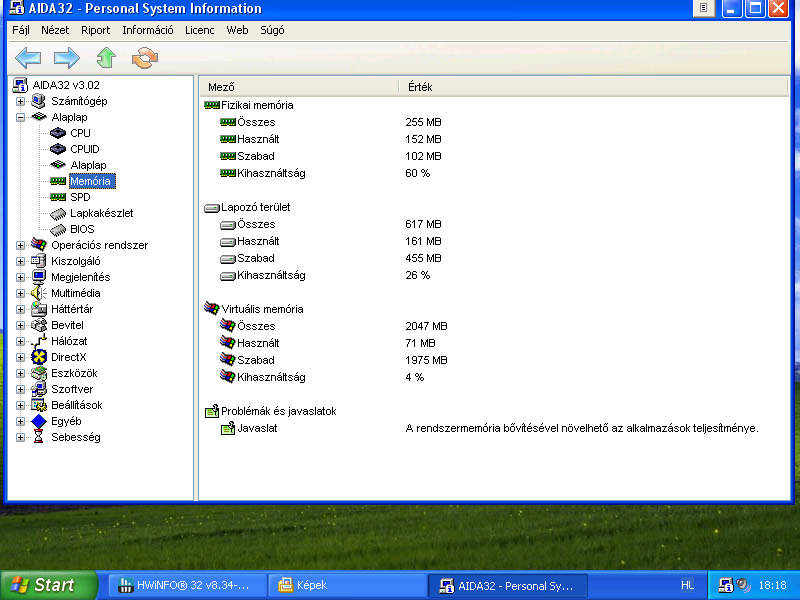Click the '617 MB' swap total value
Screen dimensions: 800x600
pyautogui.click(x=423, y=224)
